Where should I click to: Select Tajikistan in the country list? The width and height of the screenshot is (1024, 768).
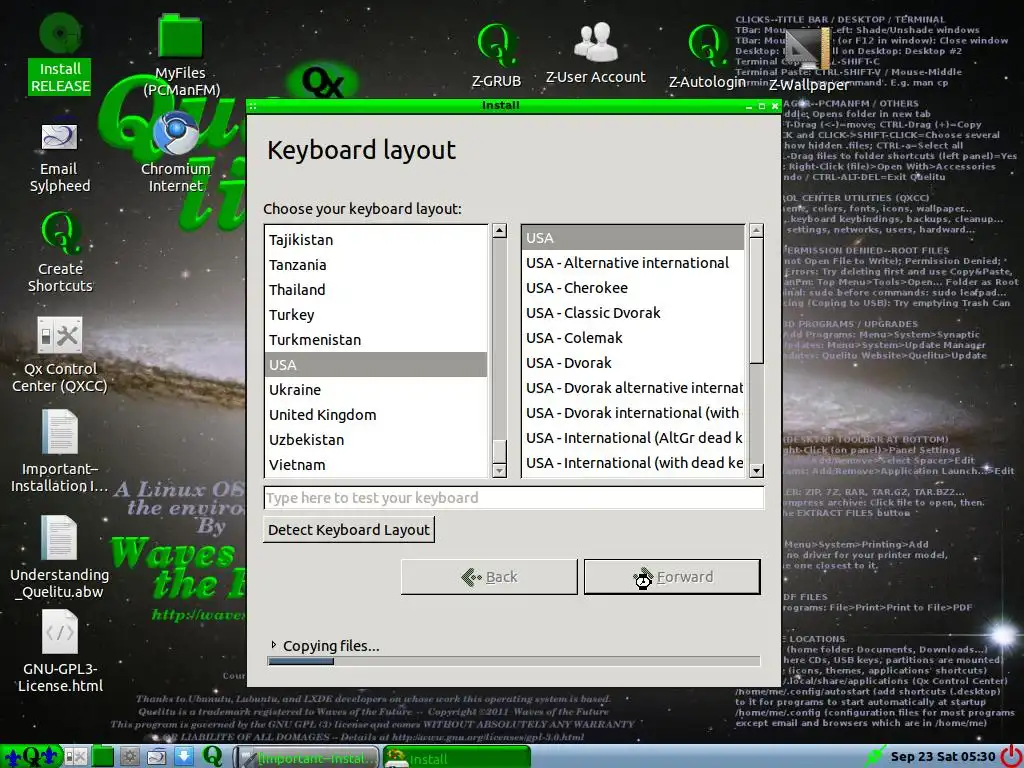[376, 240]
